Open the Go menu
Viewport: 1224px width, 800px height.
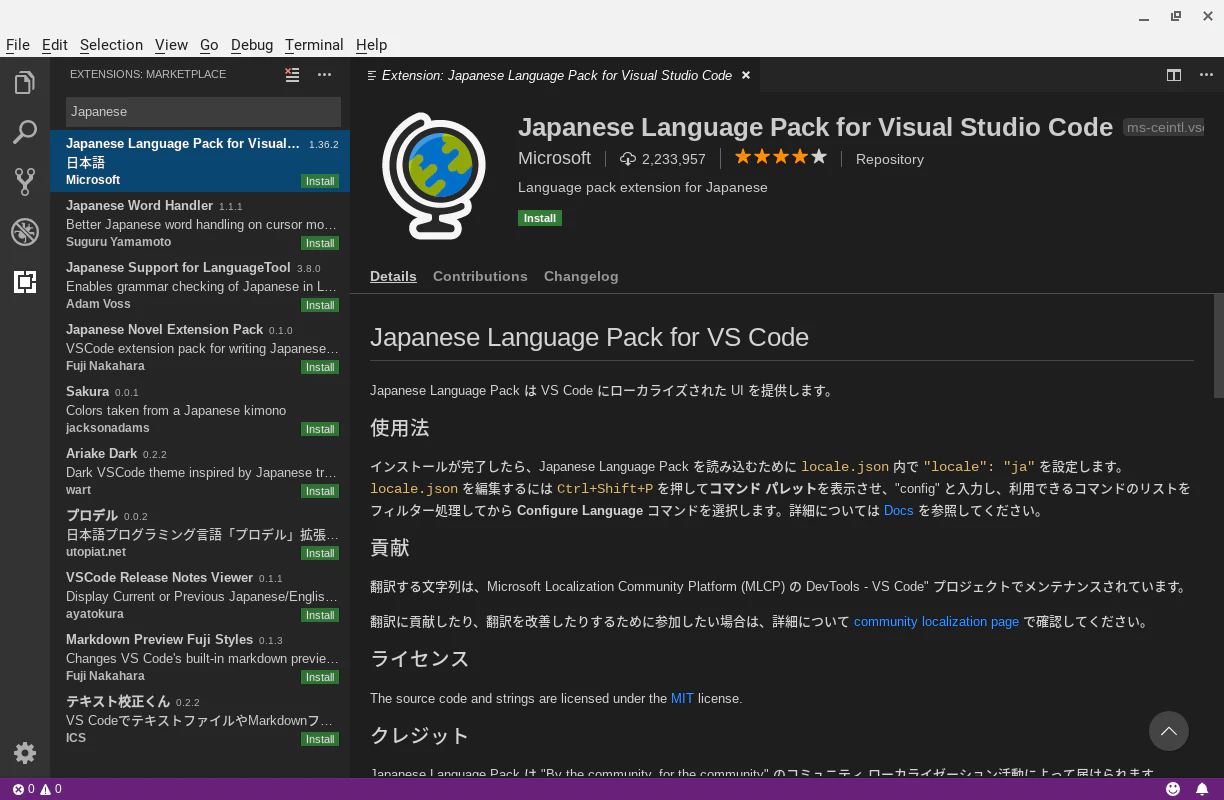[209, 45]
